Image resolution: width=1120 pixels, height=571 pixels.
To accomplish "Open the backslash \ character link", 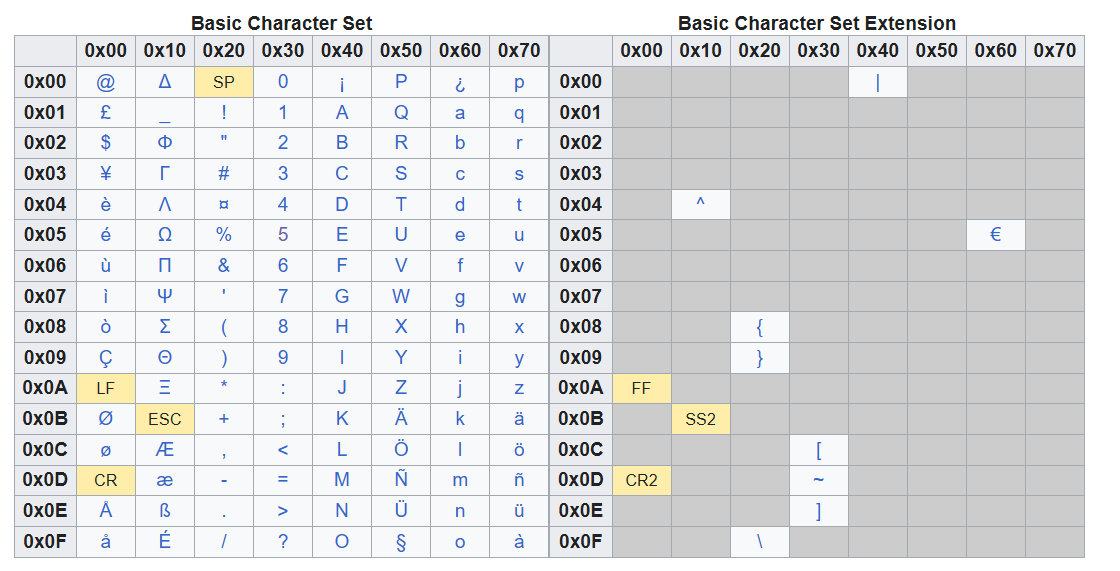I will [x=760, y=542].
